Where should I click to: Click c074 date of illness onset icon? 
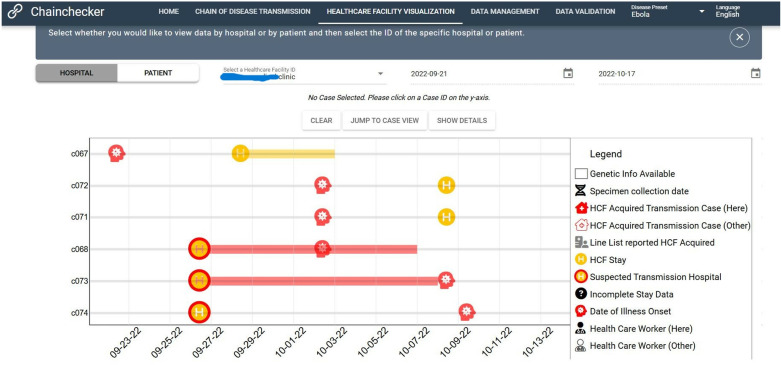(467, 312)
